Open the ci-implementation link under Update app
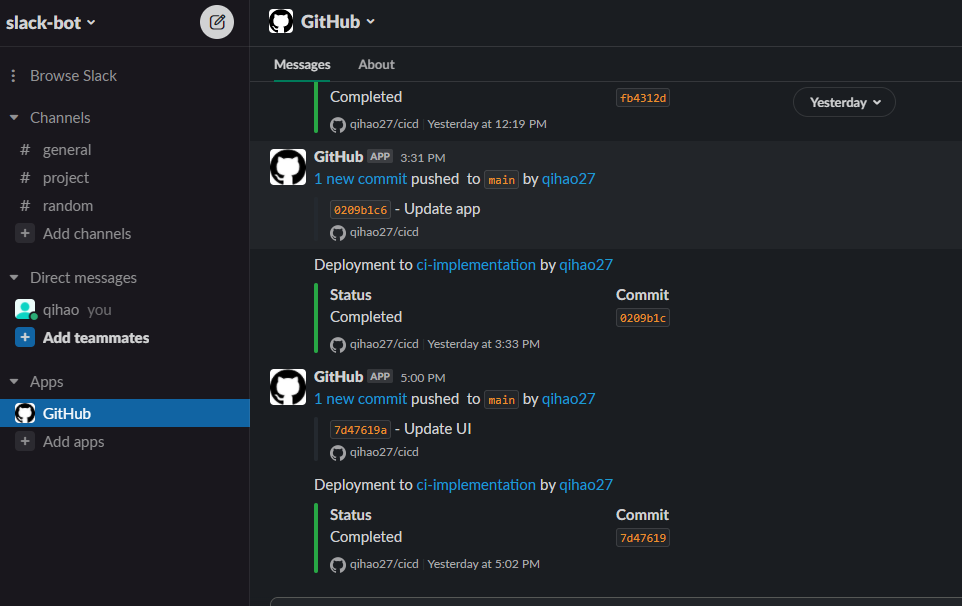Viewport: 962px width, 606px height. 475,264
